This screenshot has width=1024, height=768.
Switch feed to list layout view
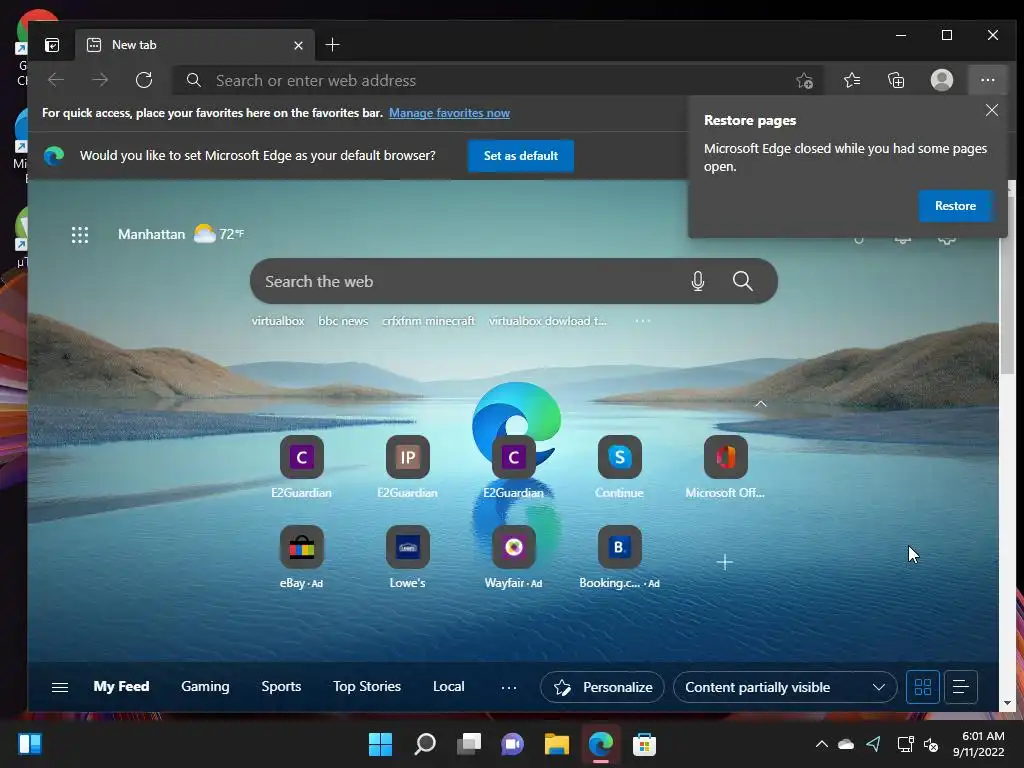coord(960,687)
